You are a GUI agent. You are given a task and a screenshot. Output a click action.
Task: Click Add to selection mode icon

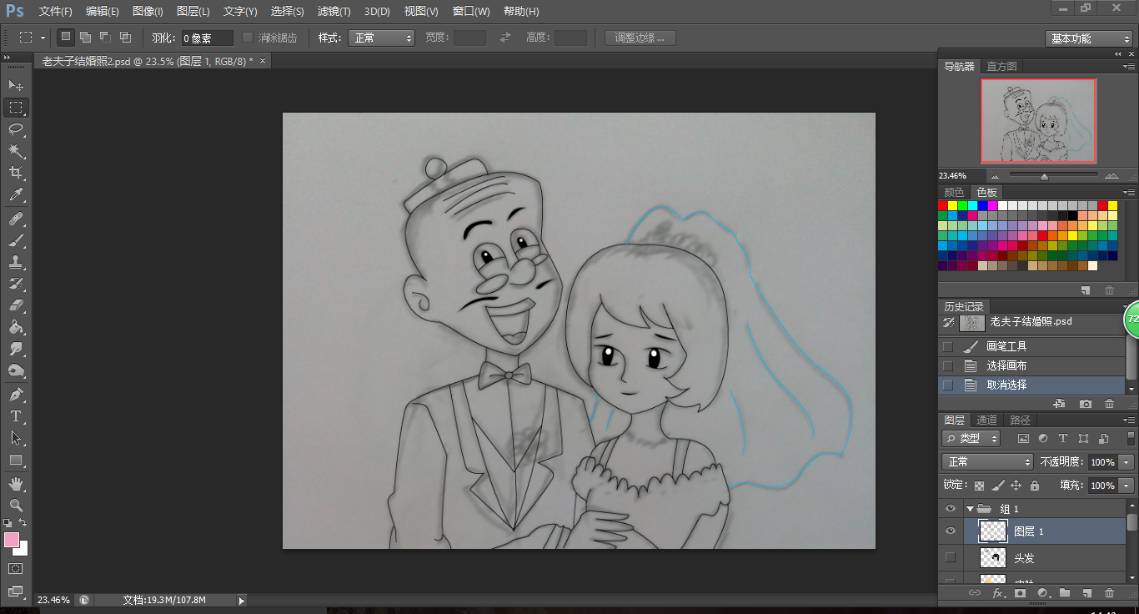(86, 37)
